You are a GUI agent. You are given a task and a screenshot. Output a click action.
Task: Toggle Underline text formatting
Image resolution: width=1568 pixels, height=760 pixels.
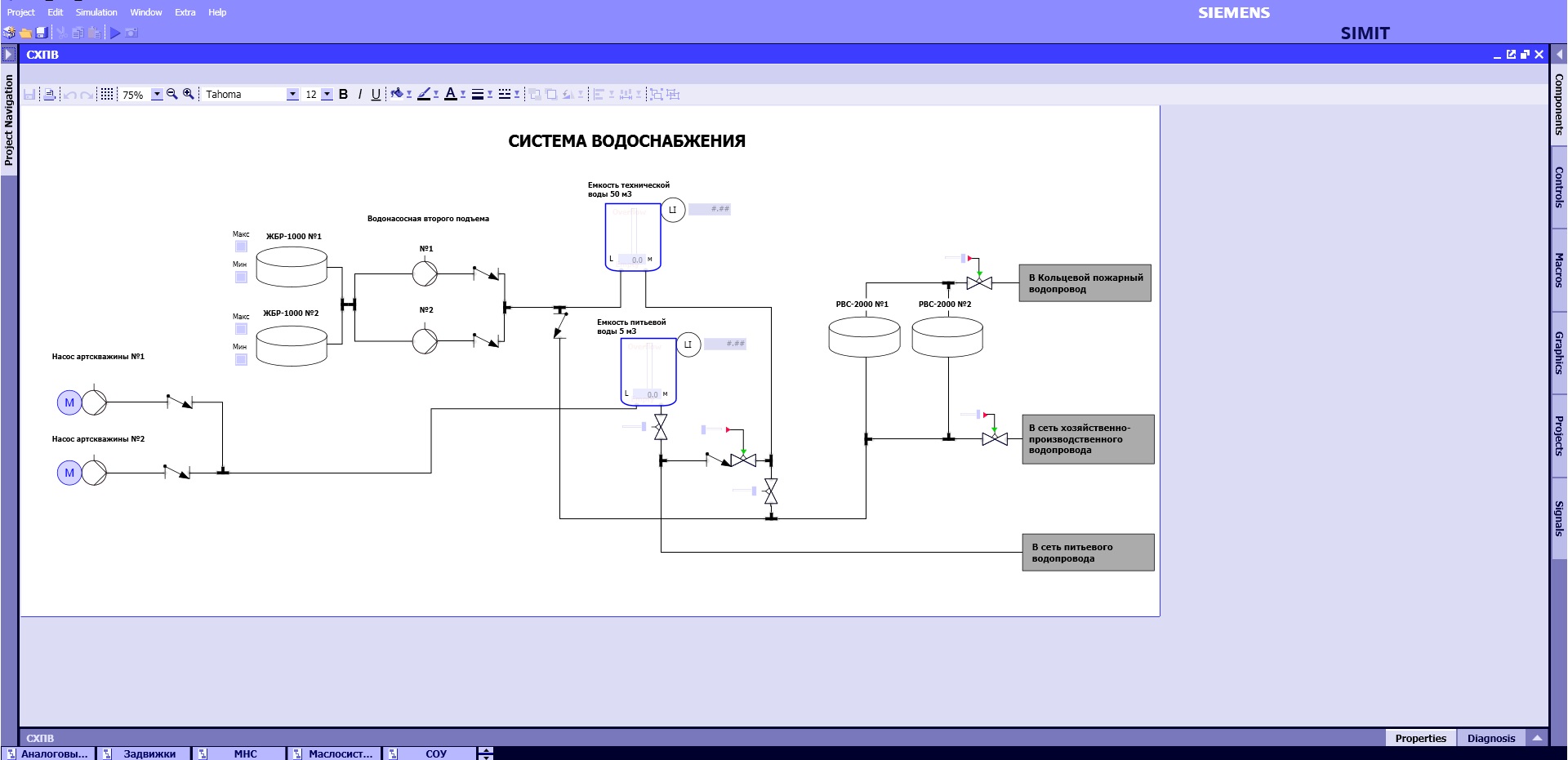376,95
